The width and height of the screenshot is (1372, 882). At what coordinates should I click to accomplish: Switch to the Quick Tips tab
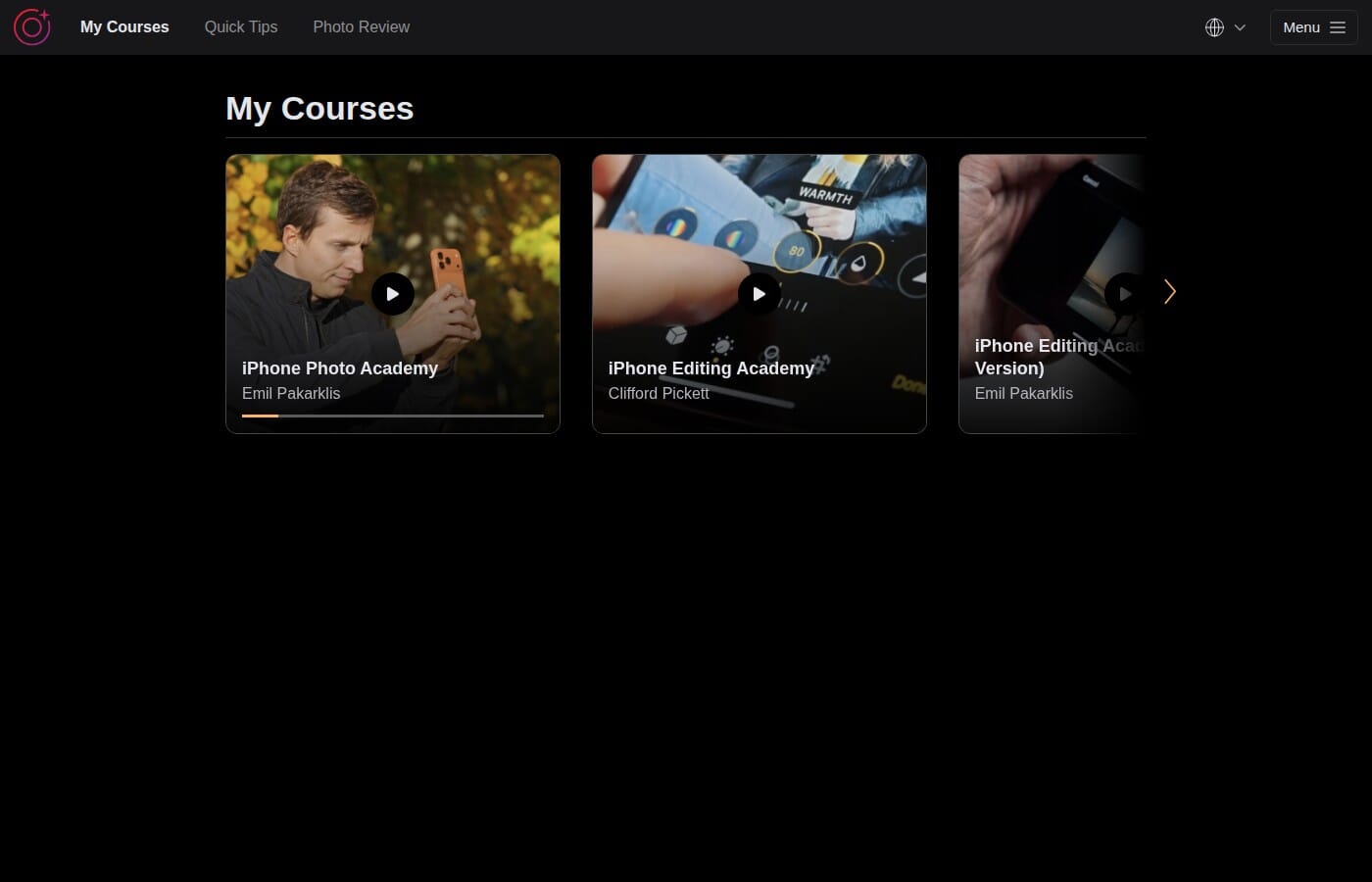pos(241,27)
